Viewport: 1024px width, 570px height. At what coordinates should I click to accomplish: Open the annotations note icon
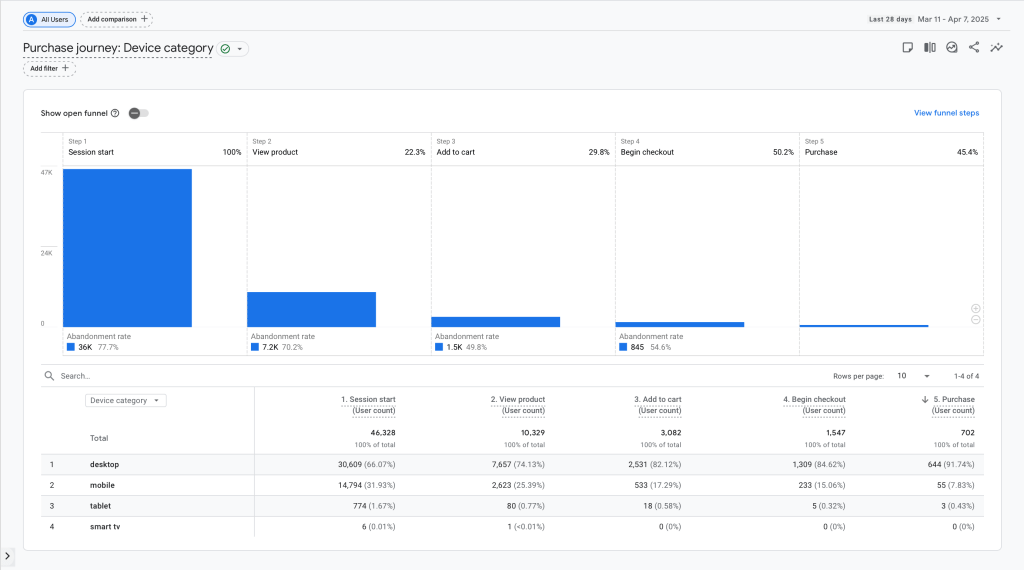click(908, 47)
